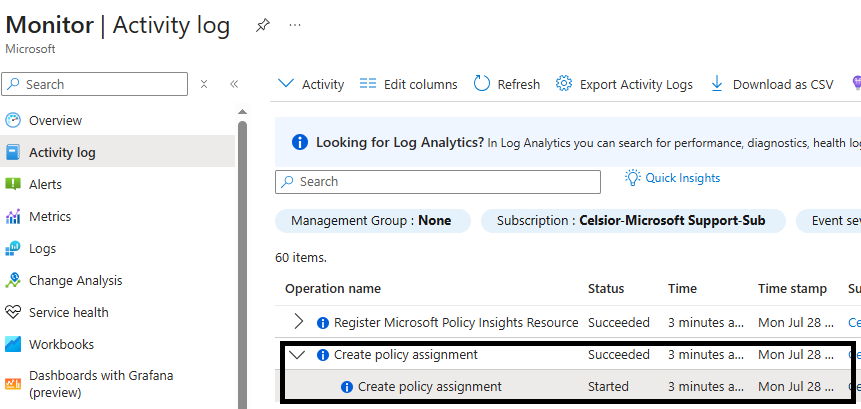Click the sidebar vertical scrollbar
This screenshot has width=861, height=409.
(242, 265)
